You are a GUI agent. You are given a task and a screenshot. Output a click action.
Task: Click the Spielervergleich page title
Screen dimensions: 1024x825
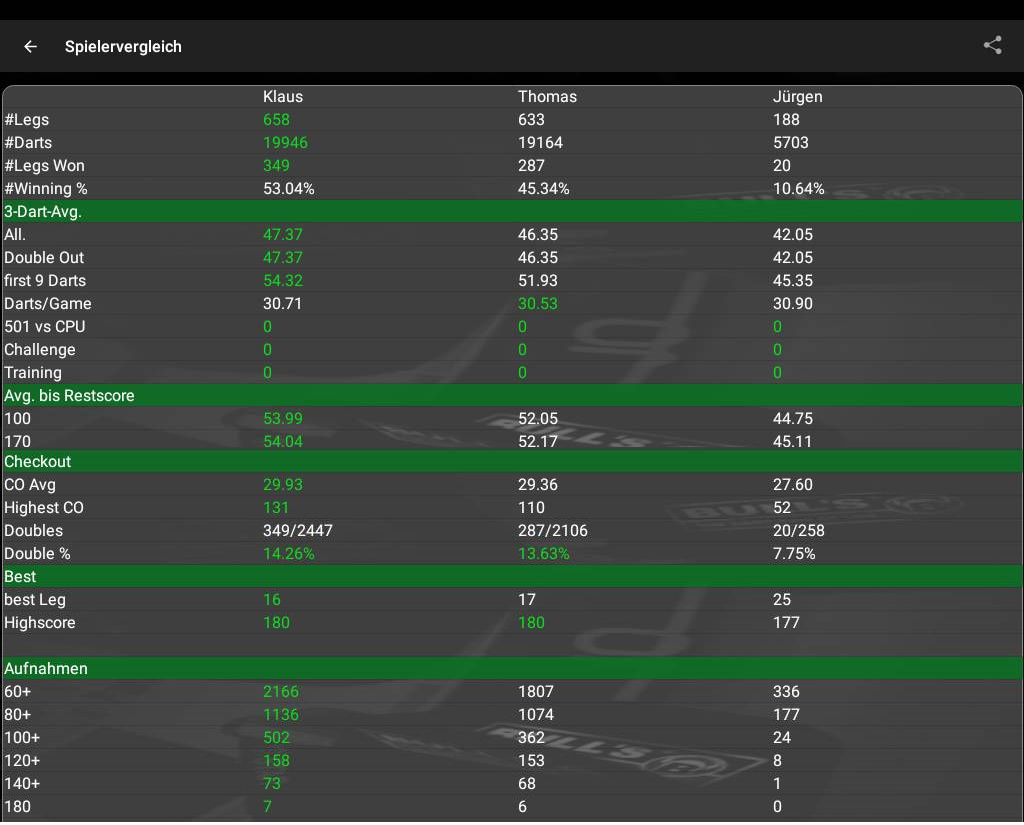coord(123,47)
